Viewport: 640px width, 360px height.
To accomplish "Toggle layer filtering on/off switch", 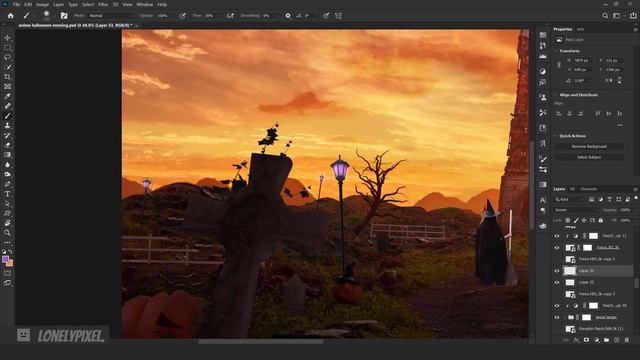I will [x=636, y=198].
